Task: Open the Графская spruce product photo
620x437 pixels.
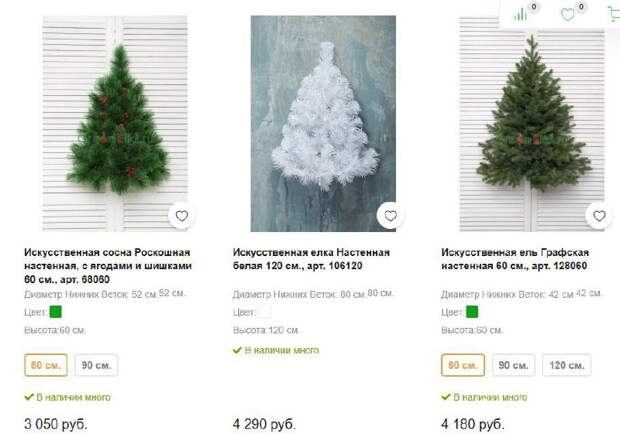Action: (532, 123)
